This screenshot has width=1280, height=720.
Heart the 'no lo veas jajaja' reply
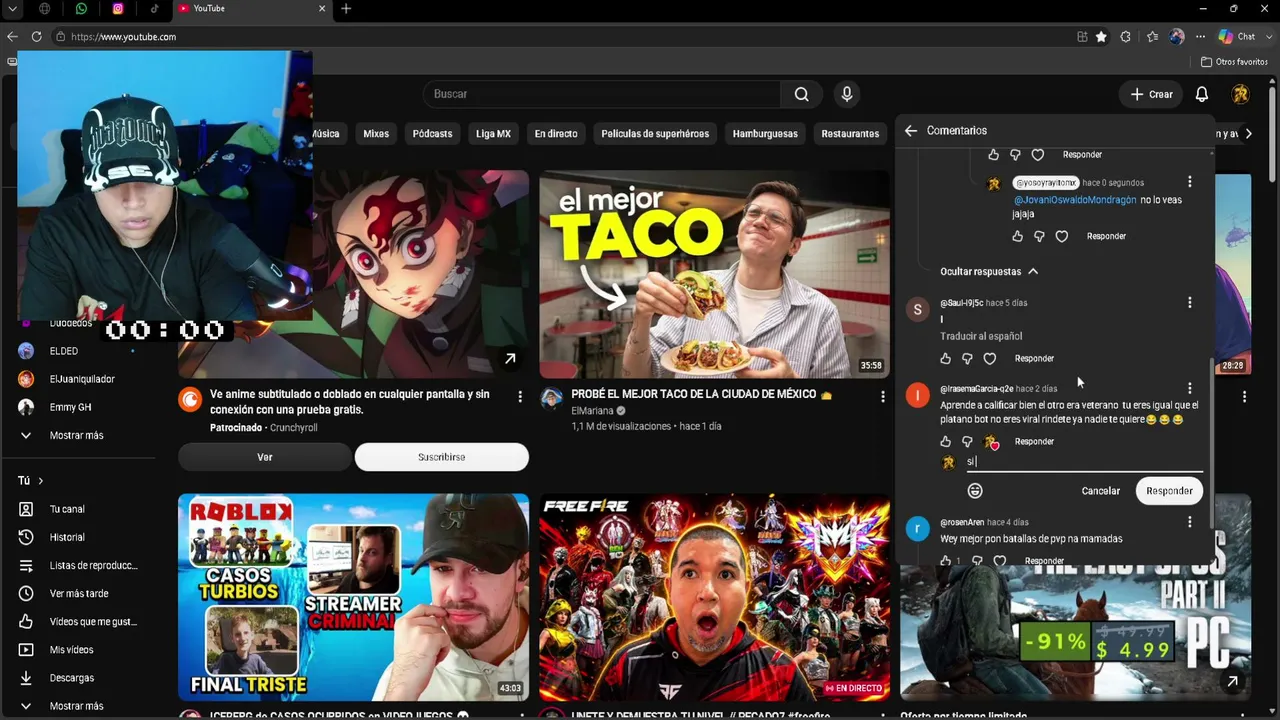tap(1062, 236)
